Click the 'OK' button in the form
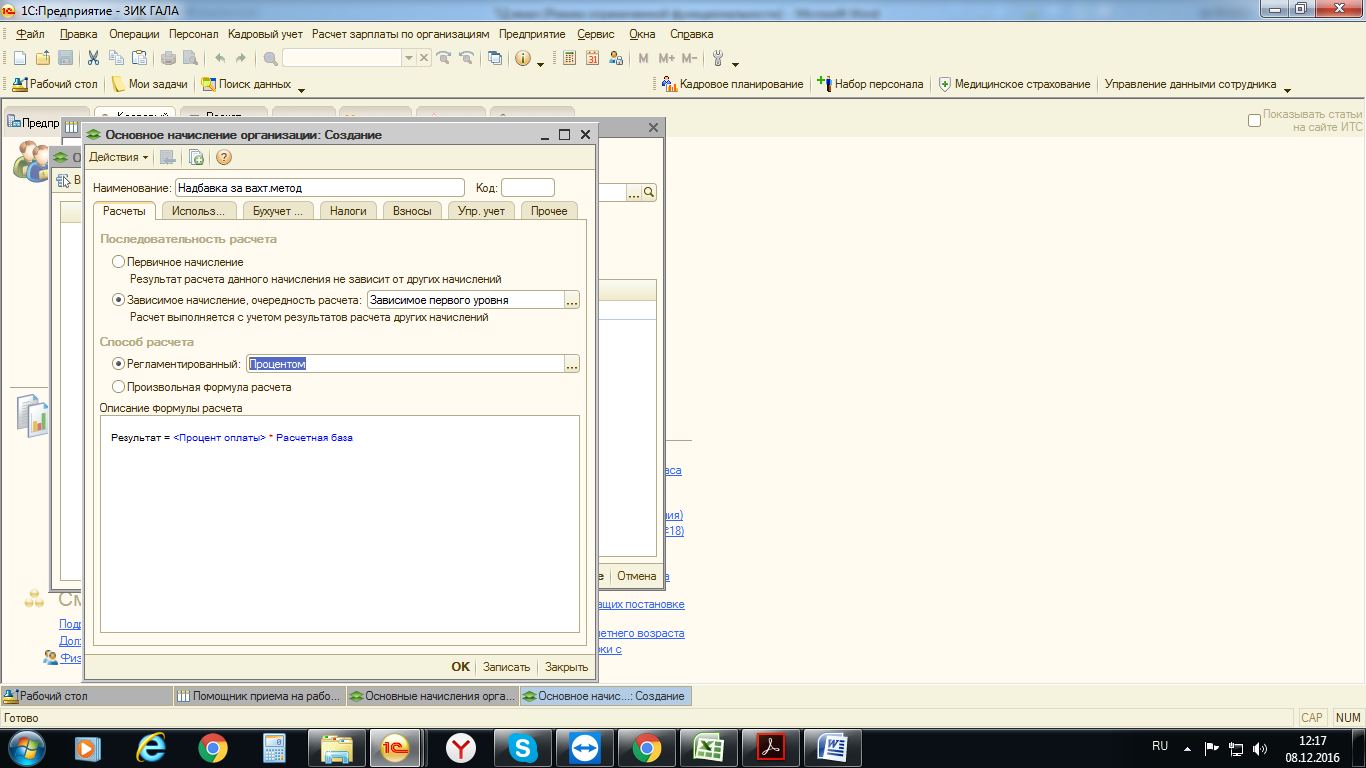1366x768 pixels. click(460, 667)
